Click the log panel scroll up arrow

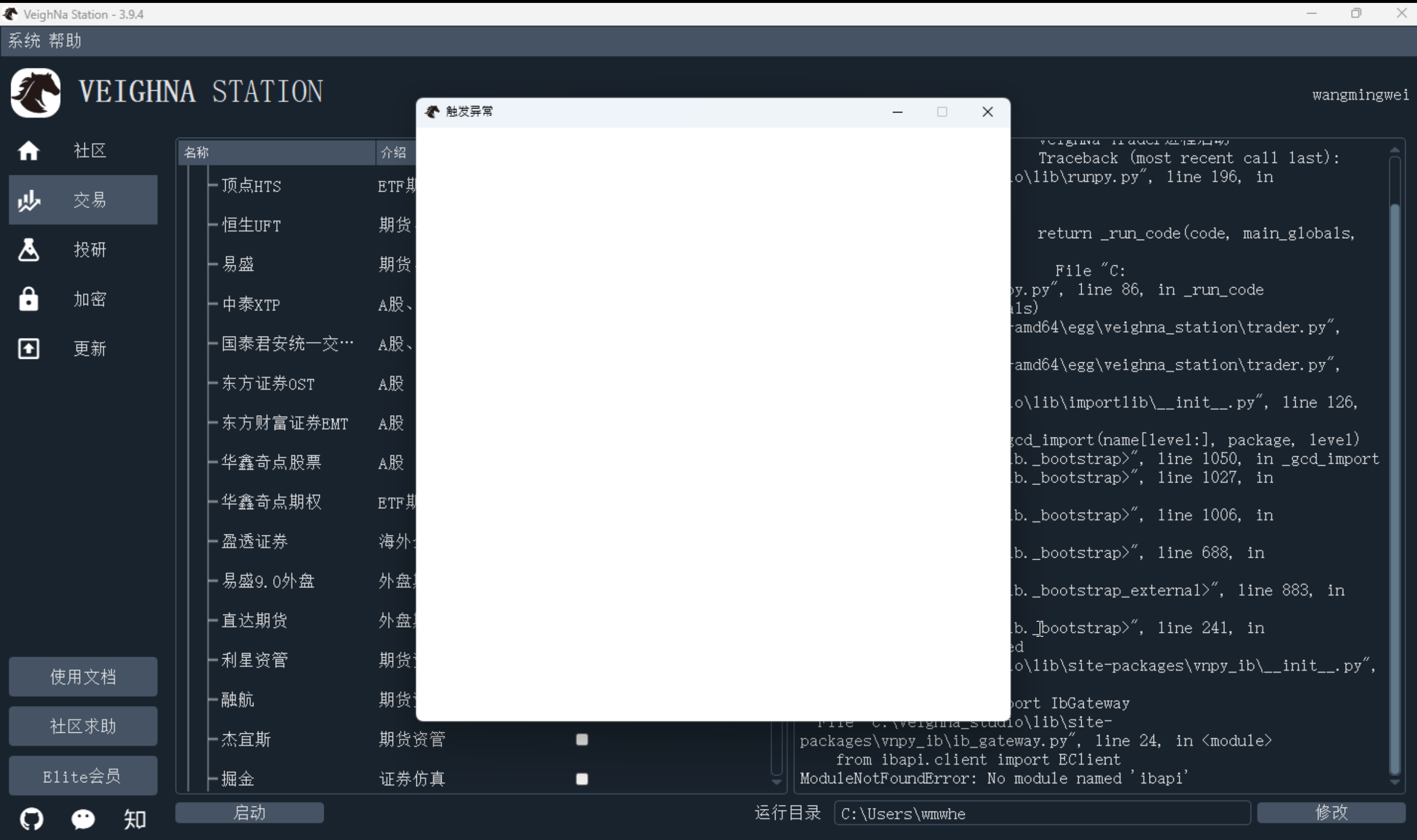point(1395,150)
